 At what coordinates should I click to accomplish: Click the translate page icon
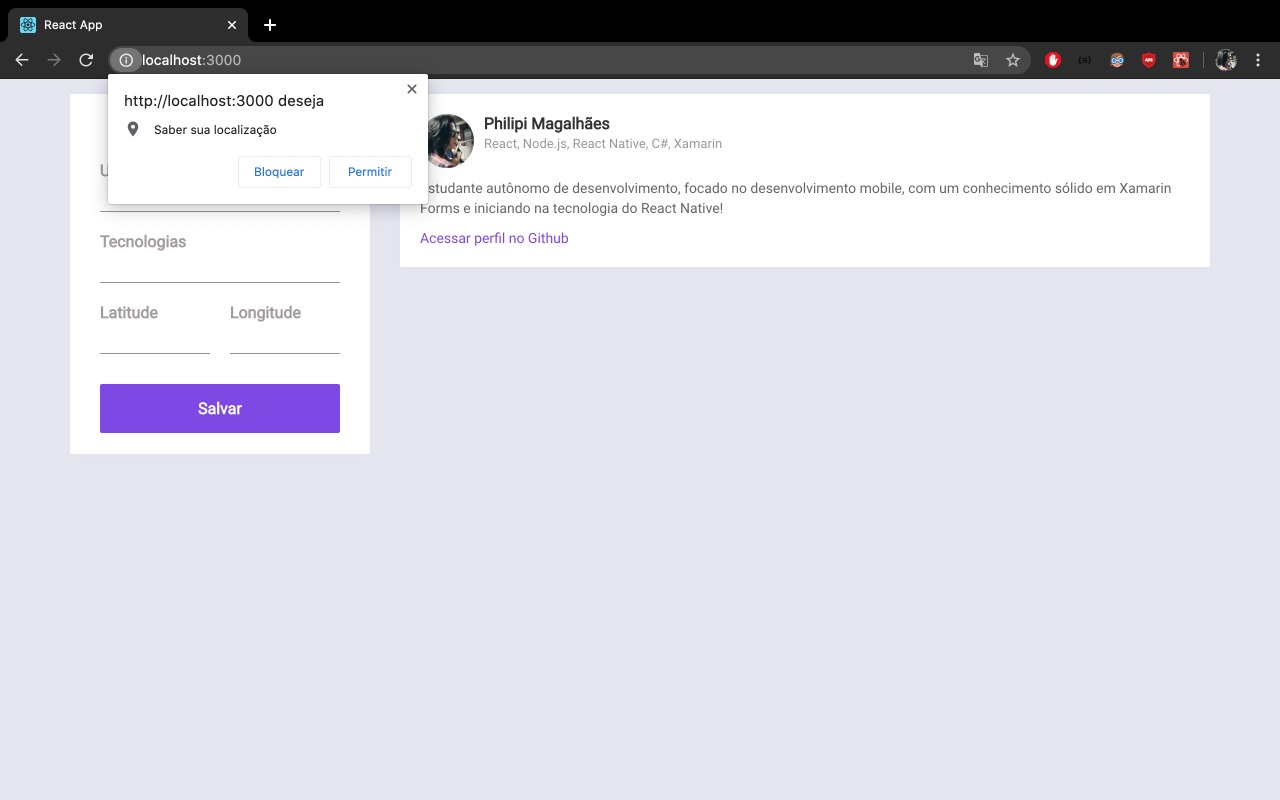[981, 60]
